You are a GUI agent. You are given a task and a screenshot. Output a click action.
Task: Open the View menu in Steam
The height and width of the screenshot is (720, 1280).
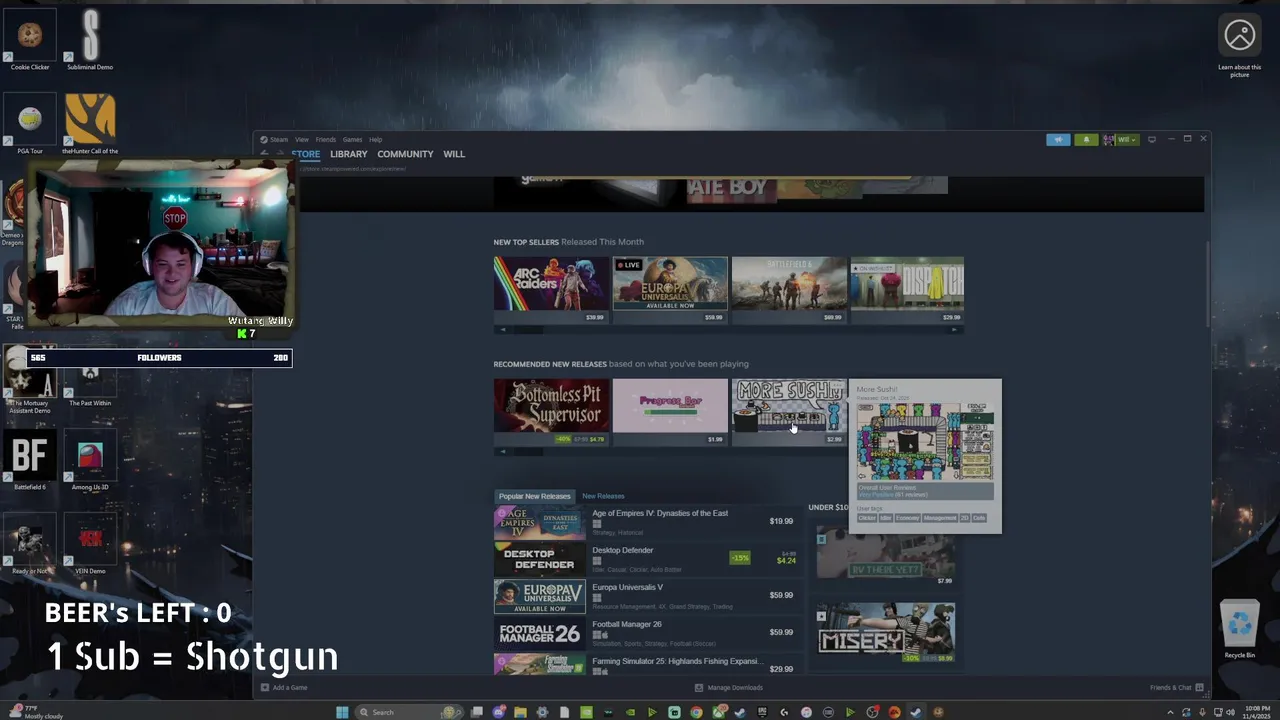click(x=301, y=139)
